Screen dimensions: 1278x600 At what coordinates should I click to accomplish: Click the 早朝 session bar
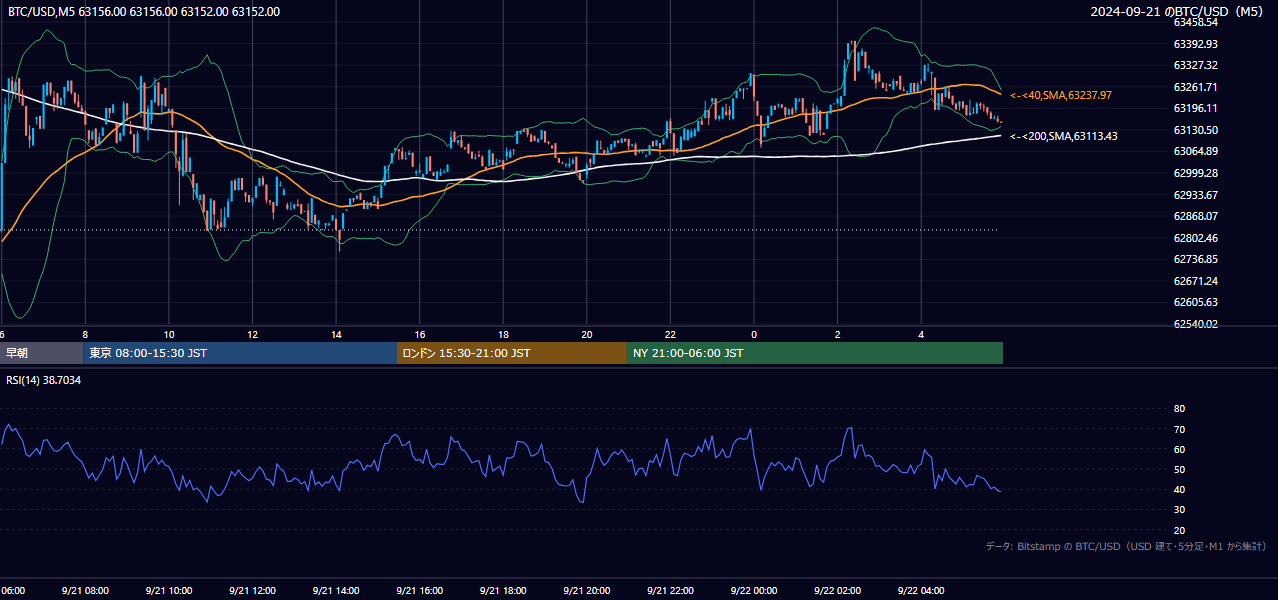click(41, 353)
